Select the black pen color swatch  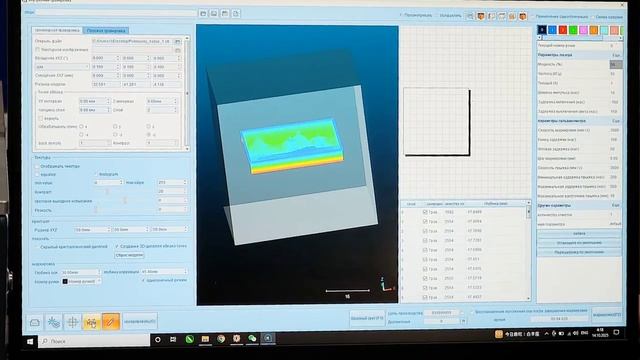point(542,30)
